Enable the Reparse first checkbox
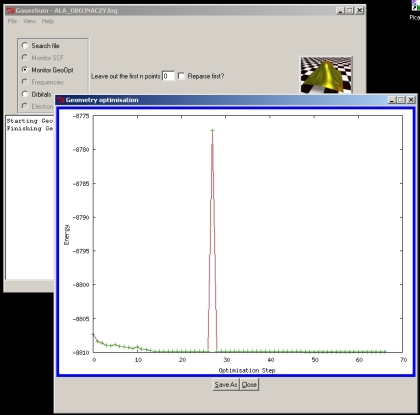Screen dimensions: 420x415 coord(181,76)
